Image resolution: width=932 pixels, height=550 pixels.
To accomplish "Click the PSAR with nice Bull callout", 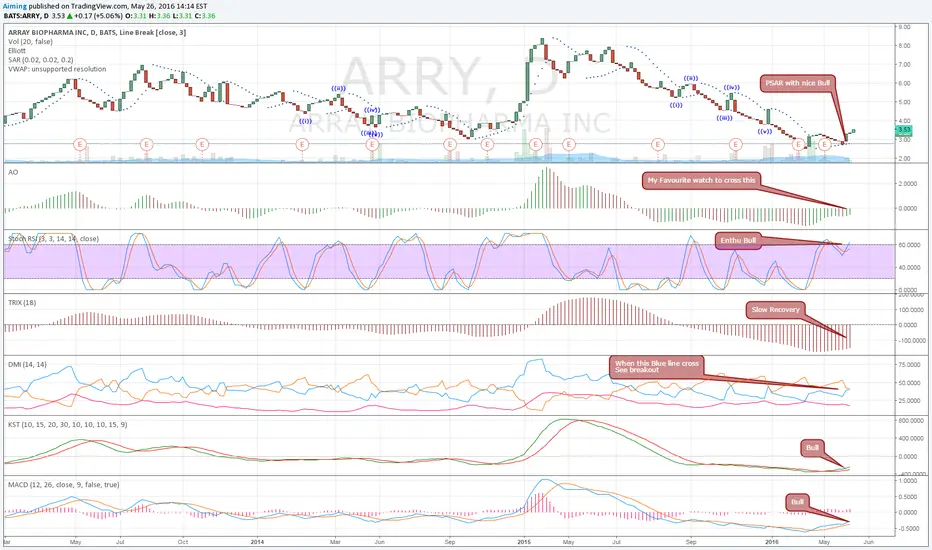I will 798,83.
